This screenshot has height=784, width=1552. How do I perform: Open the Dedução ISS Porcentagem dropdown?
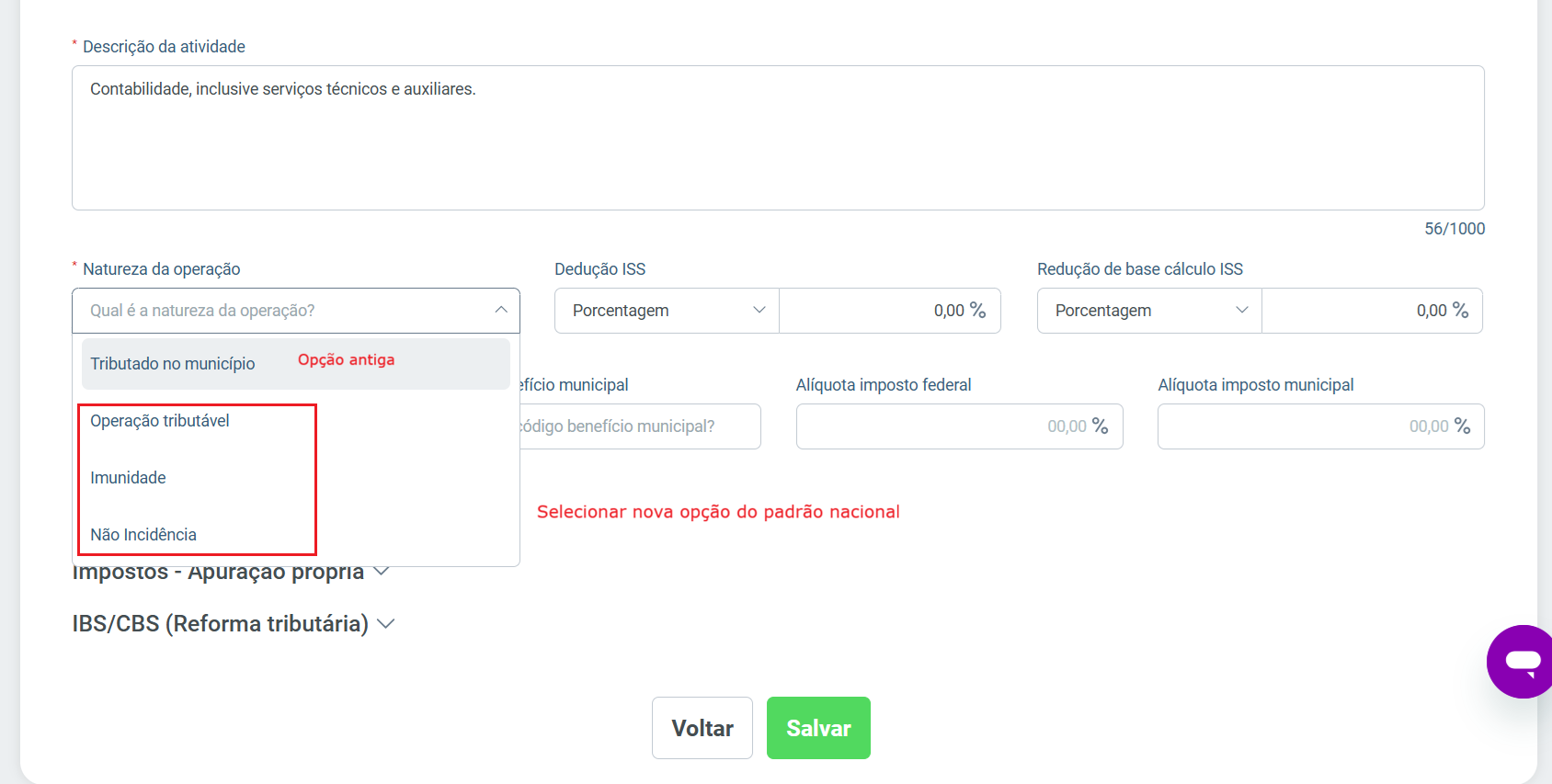pos(667,311)
